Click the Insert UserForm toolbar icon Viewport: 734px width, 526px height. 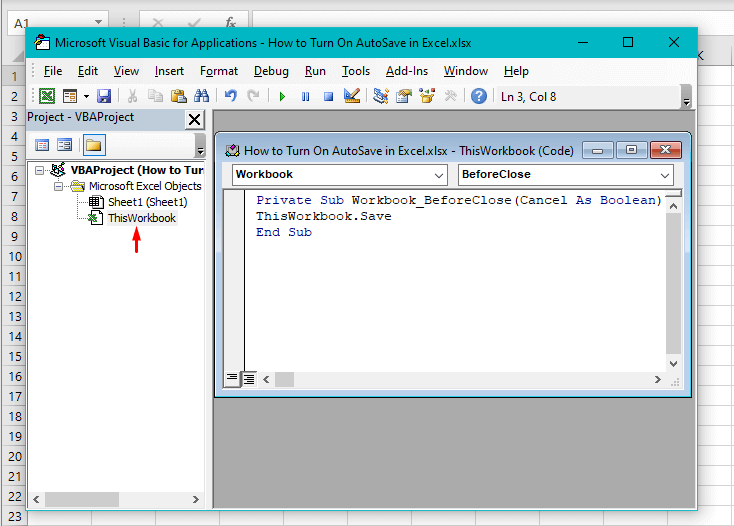point(70,96)
